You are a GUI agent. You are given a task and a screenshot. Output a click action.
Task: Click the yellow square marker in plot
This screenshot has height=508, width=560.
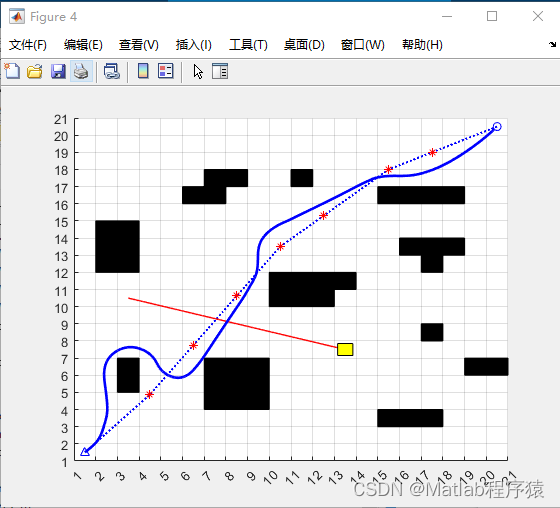pos(345,349)
